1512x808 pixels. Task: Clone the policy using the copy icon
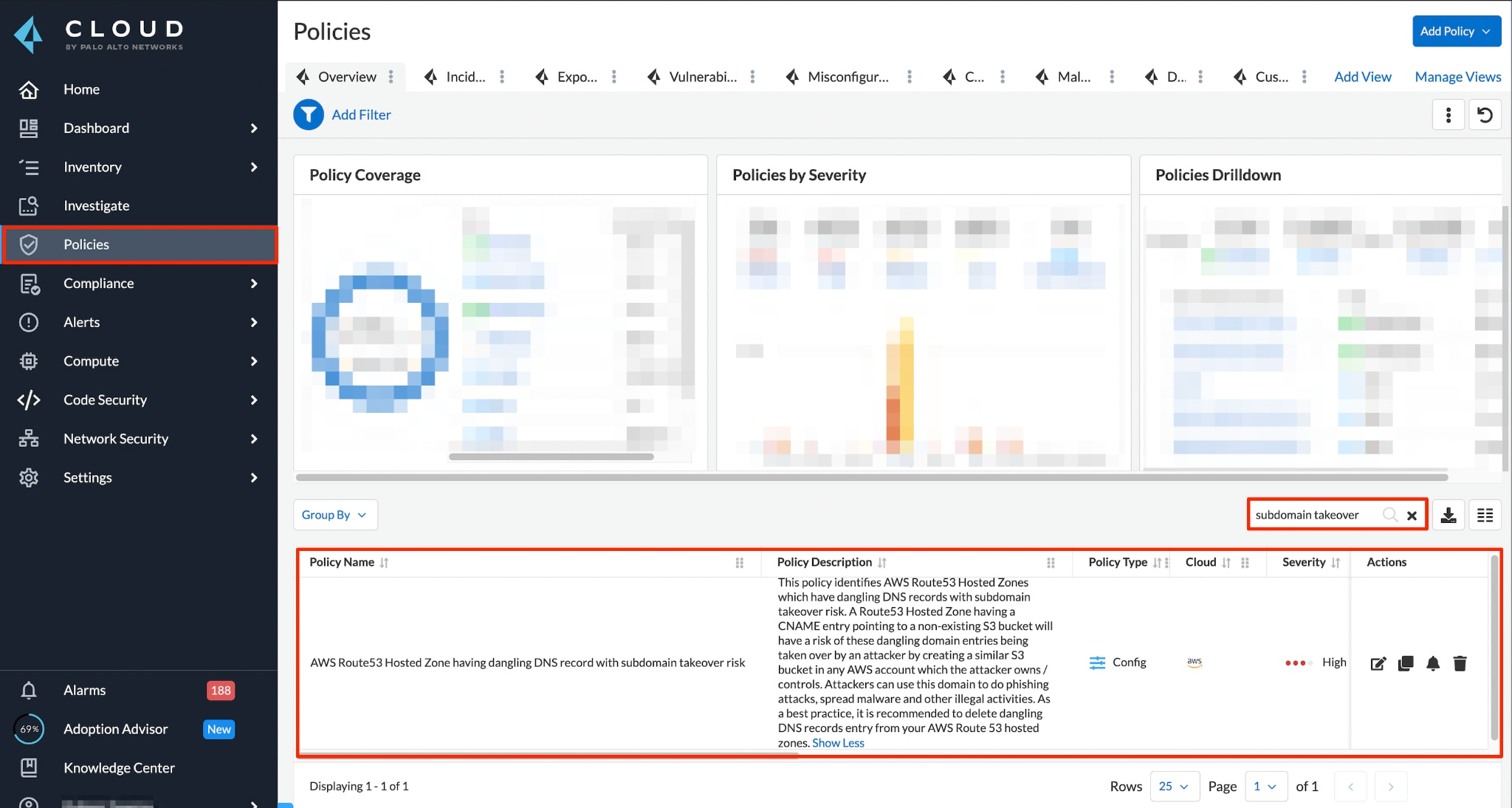pyautogui.click(x=1406, y=663)
